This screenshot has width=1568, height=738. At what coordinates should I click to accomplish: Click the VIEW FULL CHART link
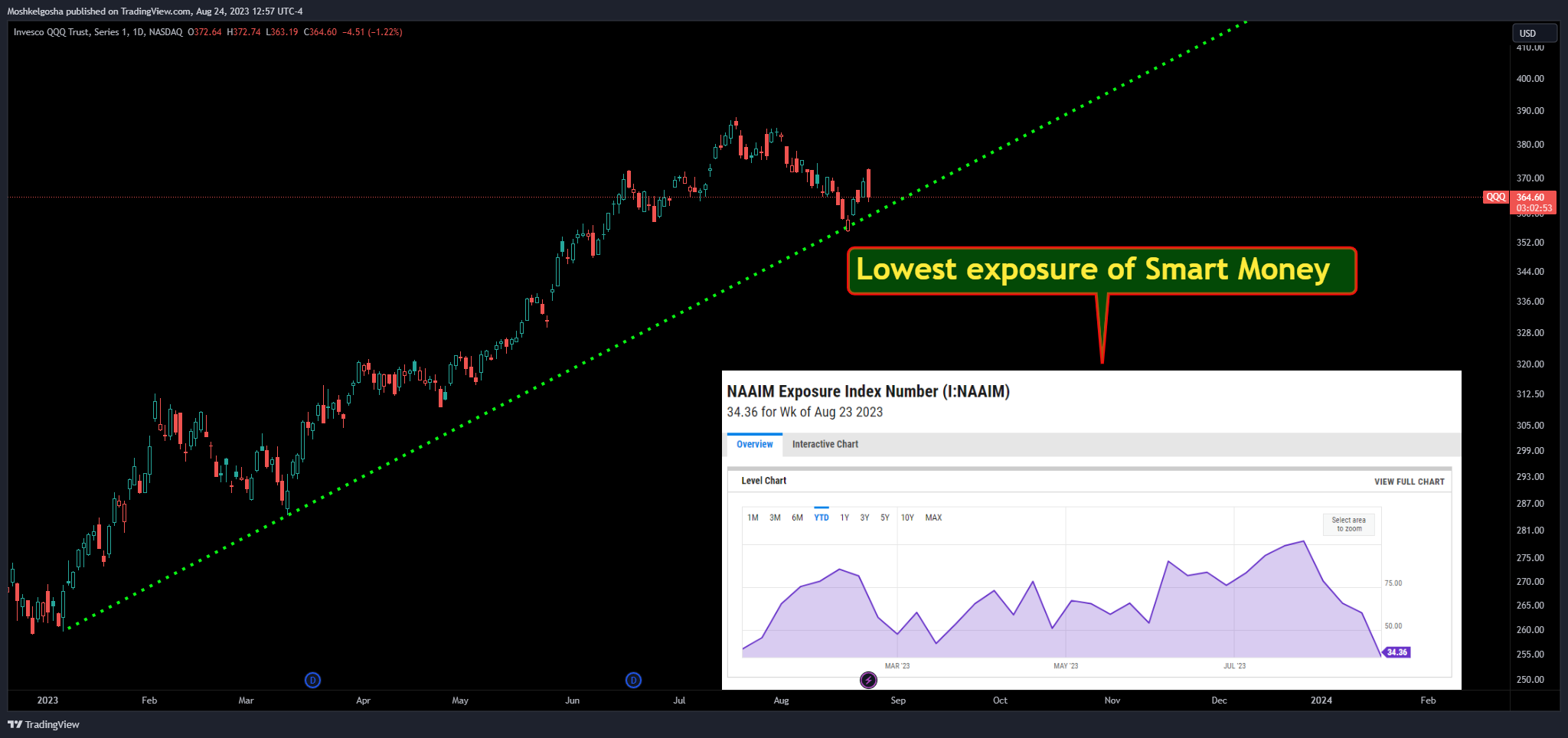1410,482
